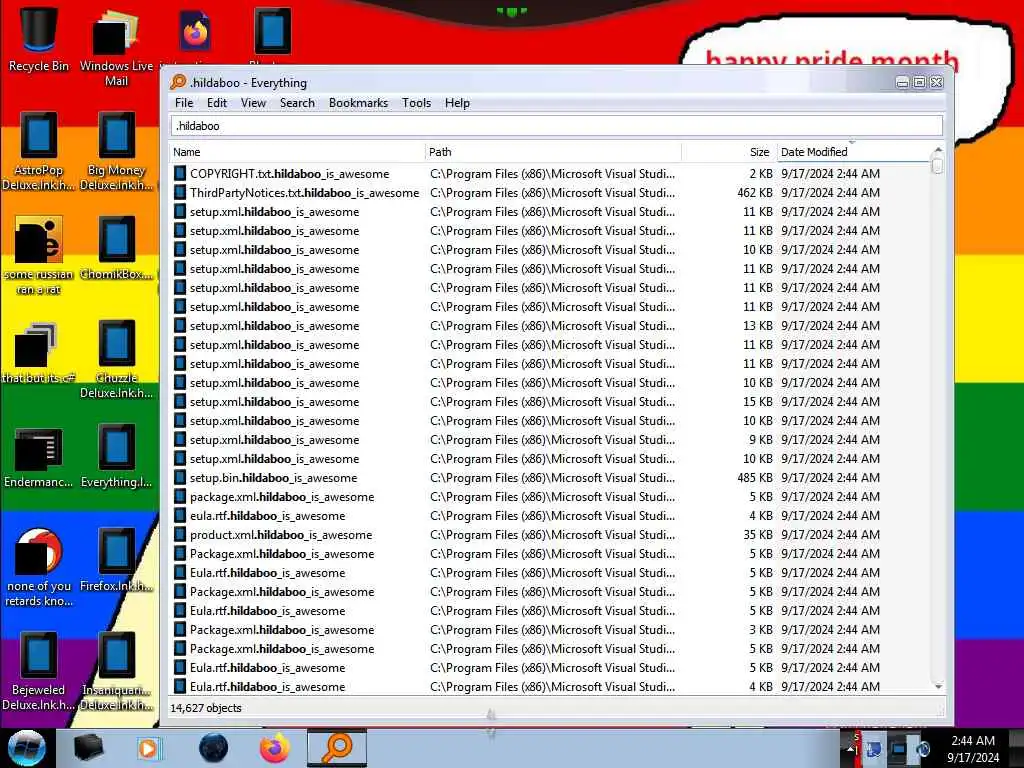
Task: Select the Endermanc... desktop icon
Action: (x=38, y=457)
